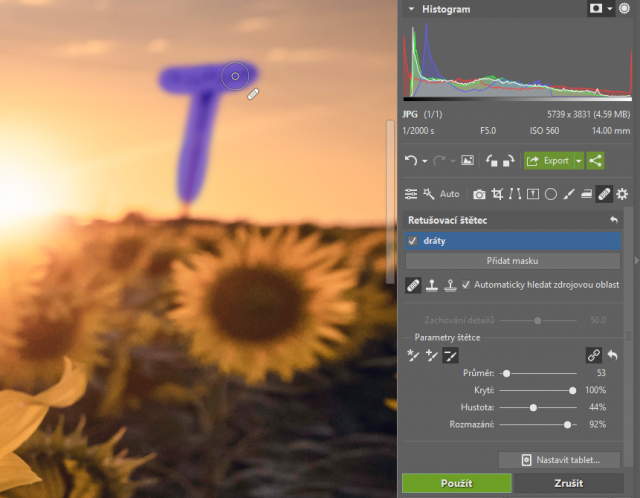Click the Rozmazání slider handle
The width and height of the screenshot is (640, 498).
[x=567, y=425]
